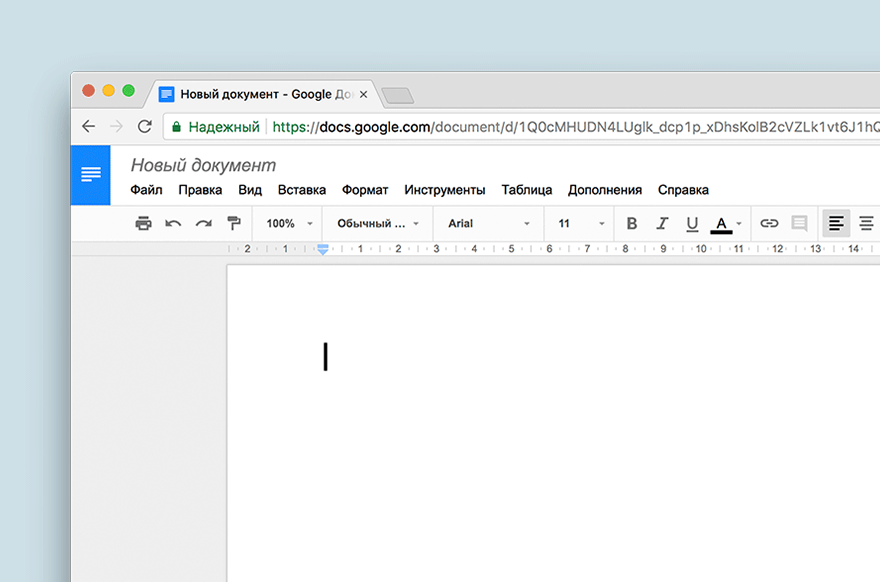Toggle Italic formatting

662,223
